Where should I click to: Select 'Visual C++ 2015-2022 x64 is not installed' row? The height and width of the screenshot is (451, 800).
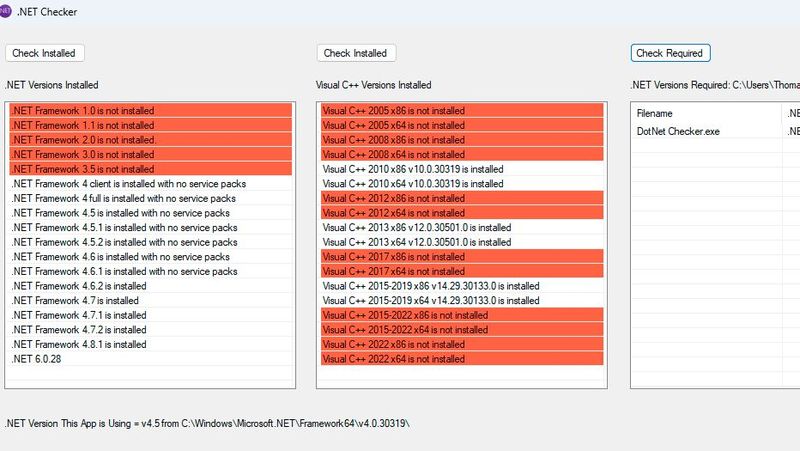click(x=462, y=330)
